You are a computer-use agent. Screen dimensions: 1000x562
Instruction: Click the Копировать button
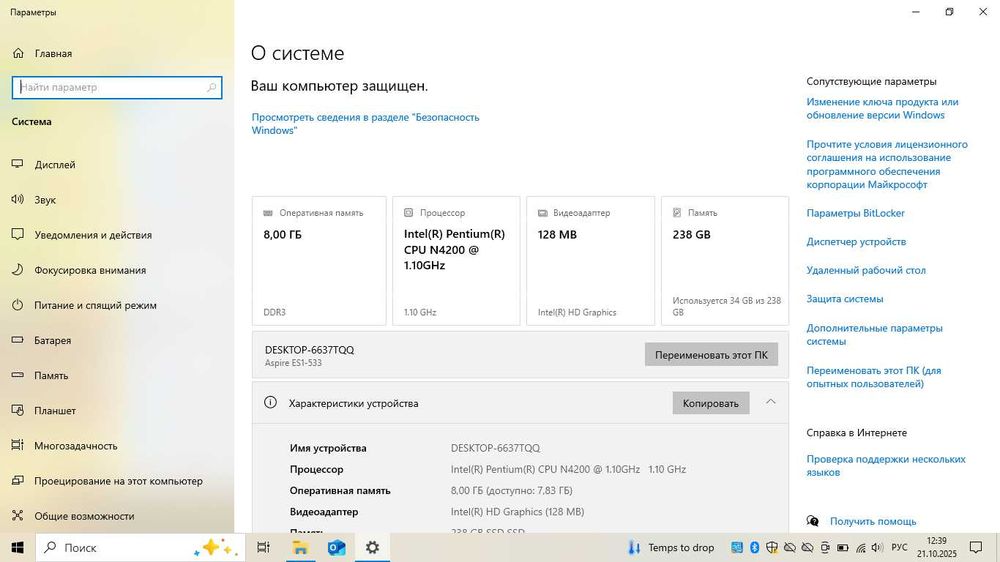click(x=710, y=403)
